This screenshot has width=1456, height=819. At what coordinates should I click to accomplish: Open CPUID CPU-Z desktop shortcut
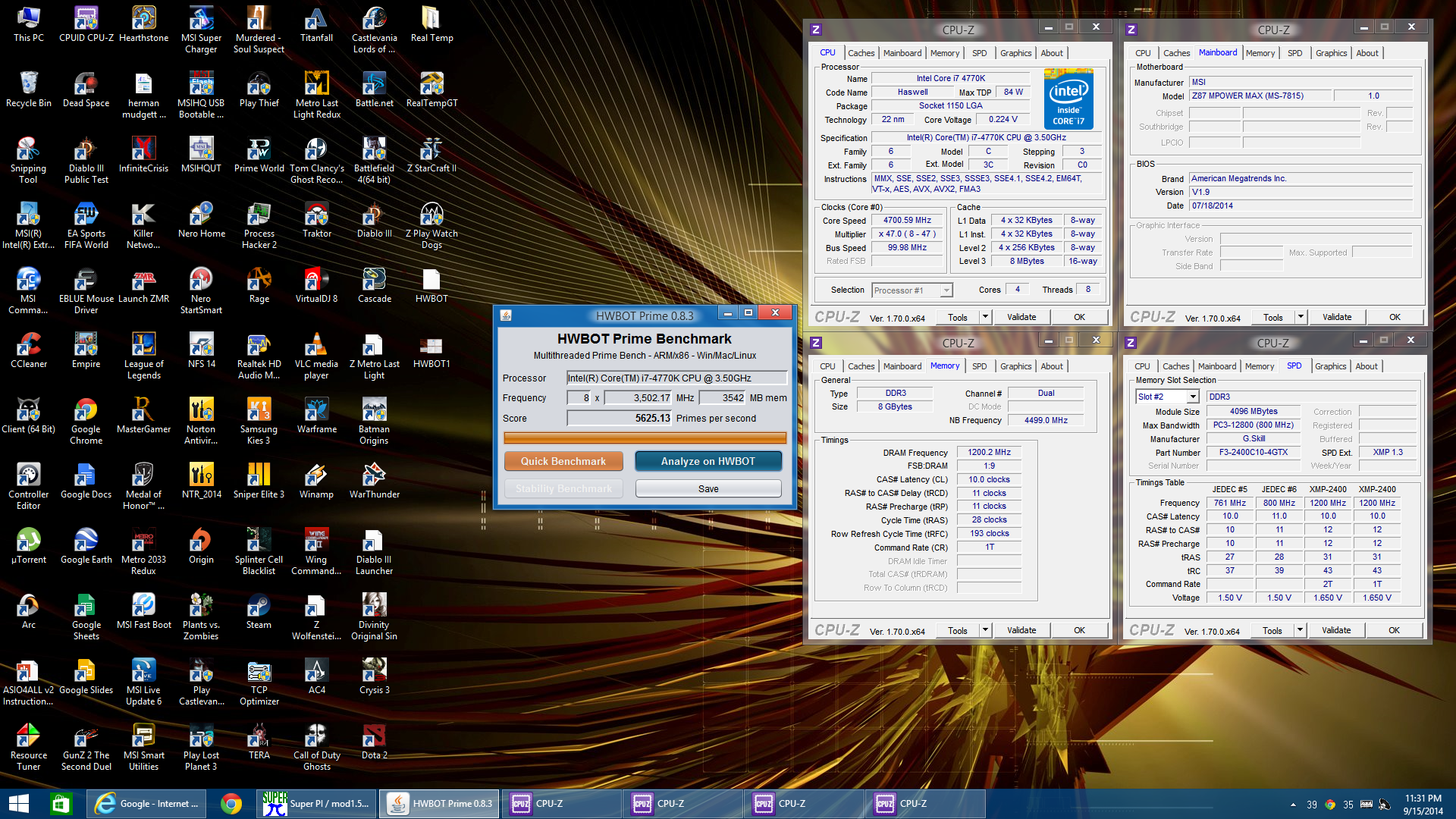(x=86, y=24)
